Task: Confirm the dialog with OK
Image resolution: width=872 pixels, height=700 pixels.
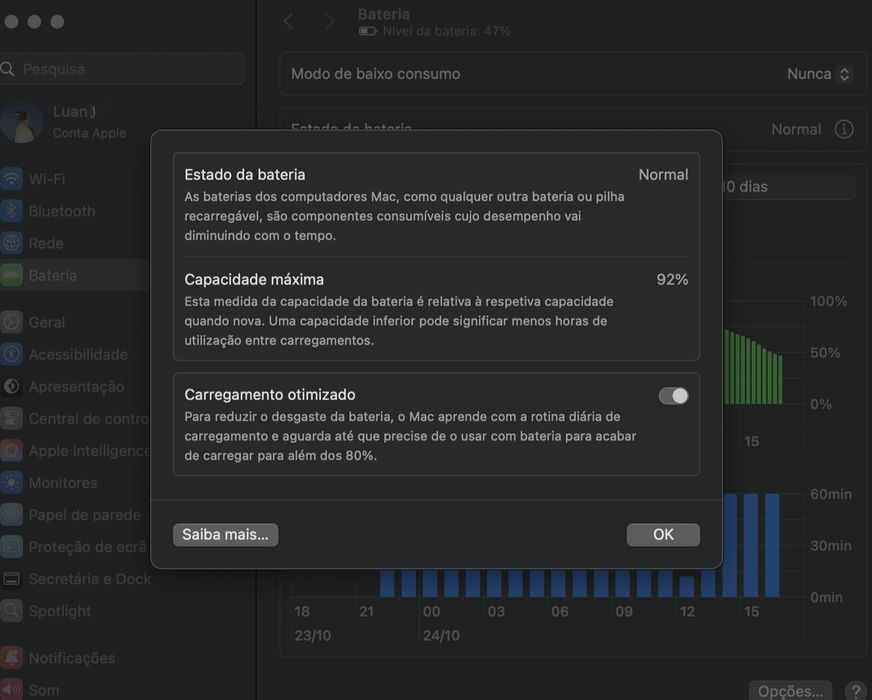Action: tap(663, 534)
